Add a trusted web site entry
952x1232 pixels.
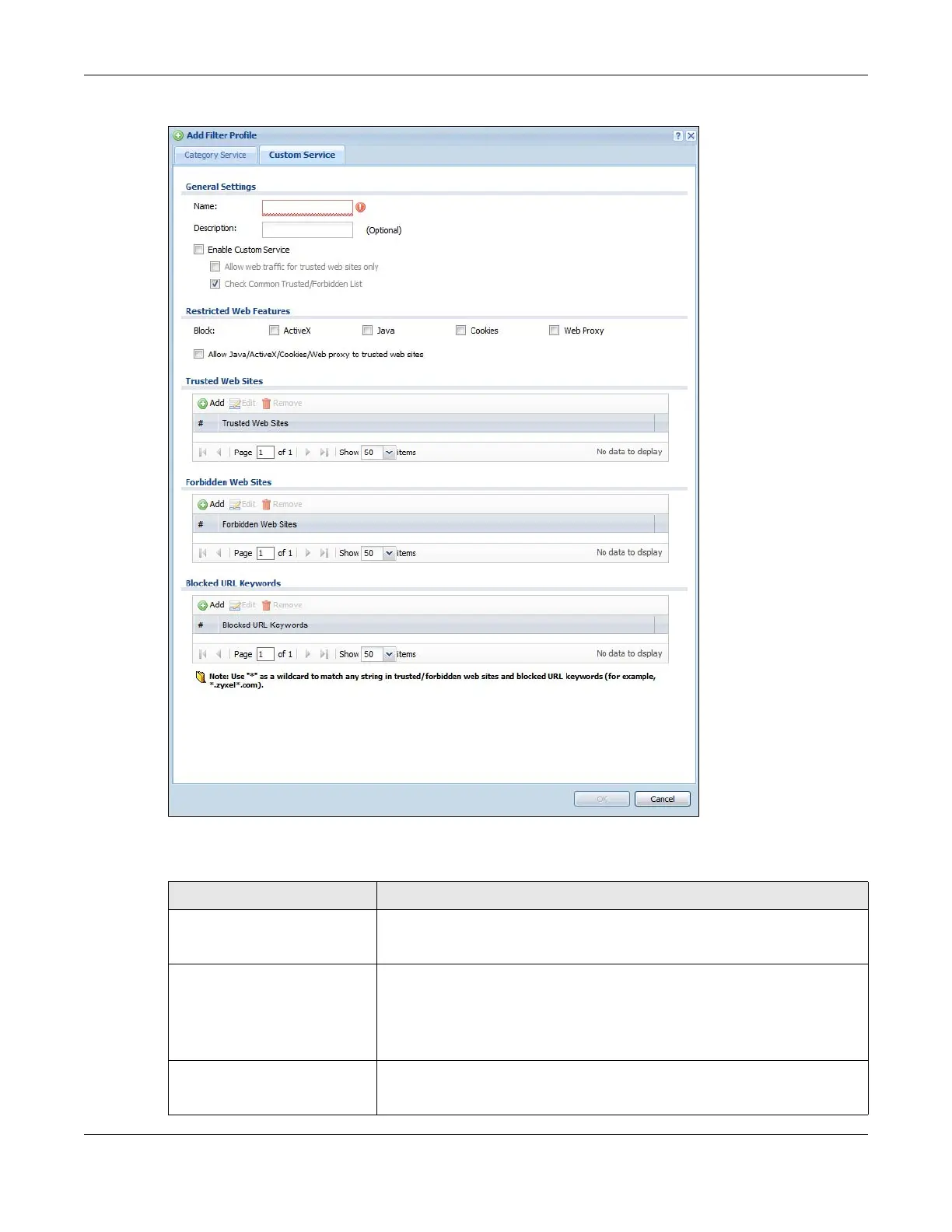click(x=211, y=403)
